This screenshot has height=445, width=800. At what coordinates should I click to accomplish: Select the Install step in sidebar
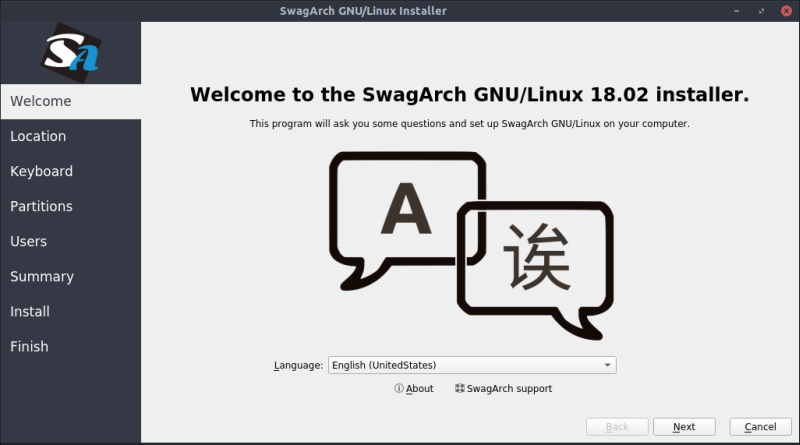point(71,311)
